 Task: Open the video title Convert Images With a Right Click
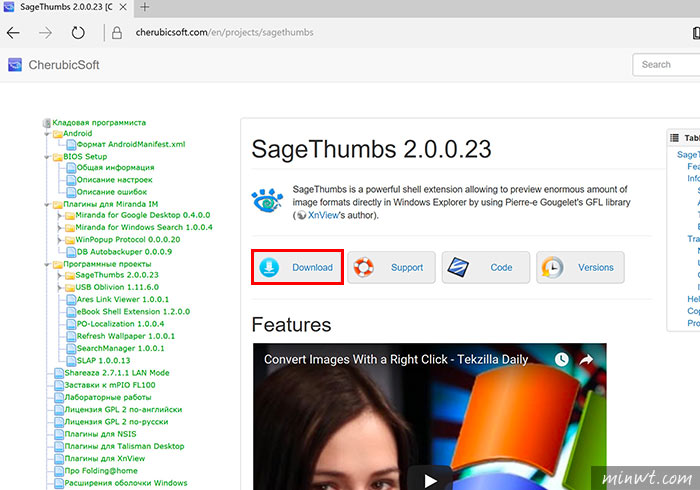click(x=396, y=359)
